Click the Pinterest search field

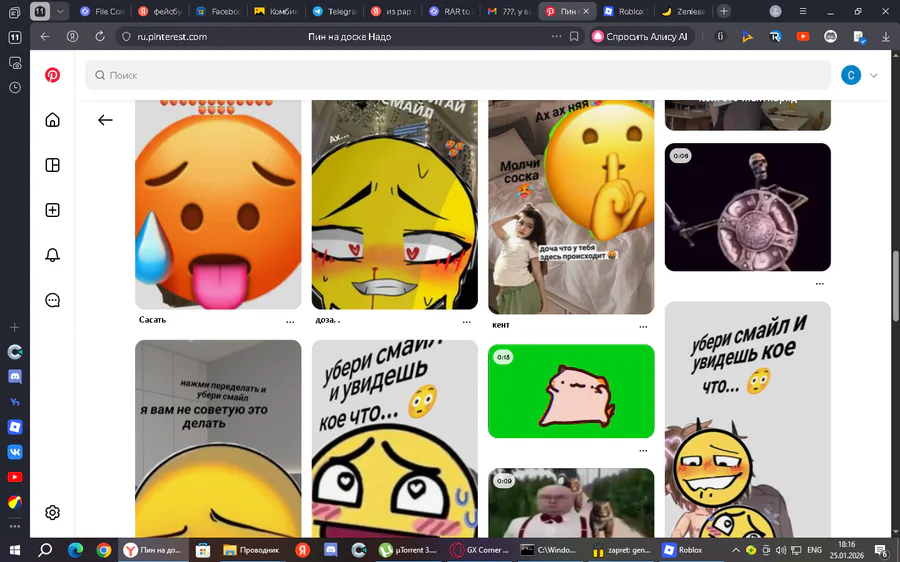tap(457, 75)
